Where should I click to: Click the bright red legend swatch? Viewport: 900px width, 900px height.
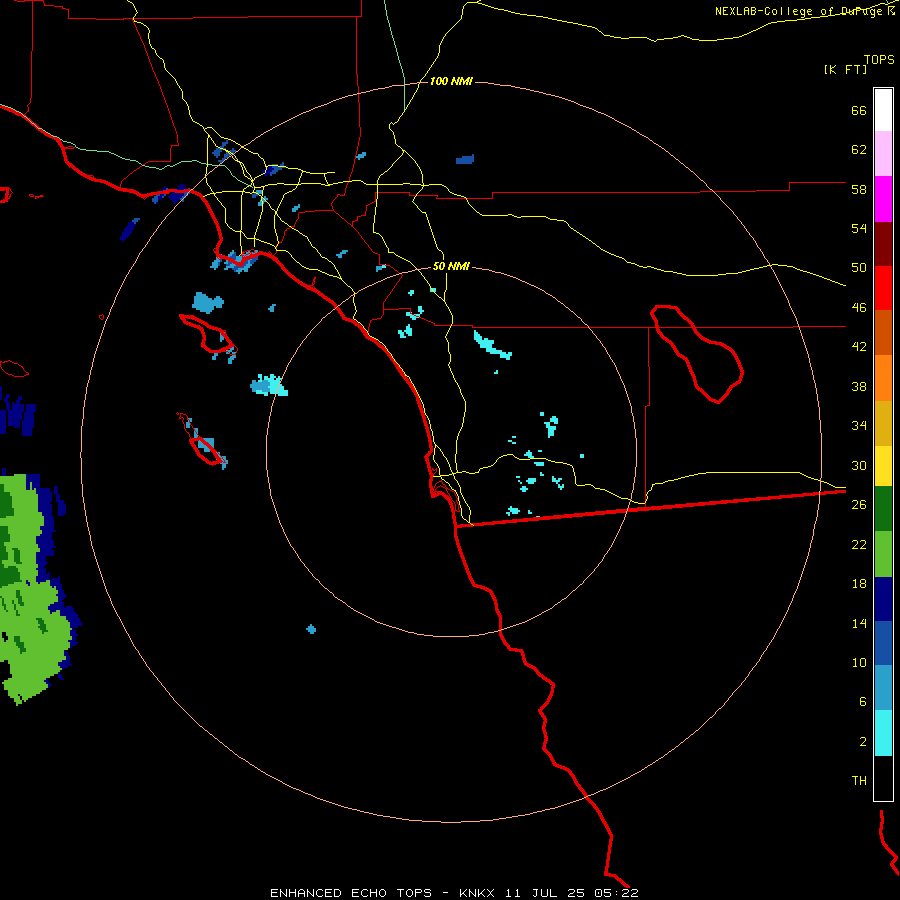[883, 288]
